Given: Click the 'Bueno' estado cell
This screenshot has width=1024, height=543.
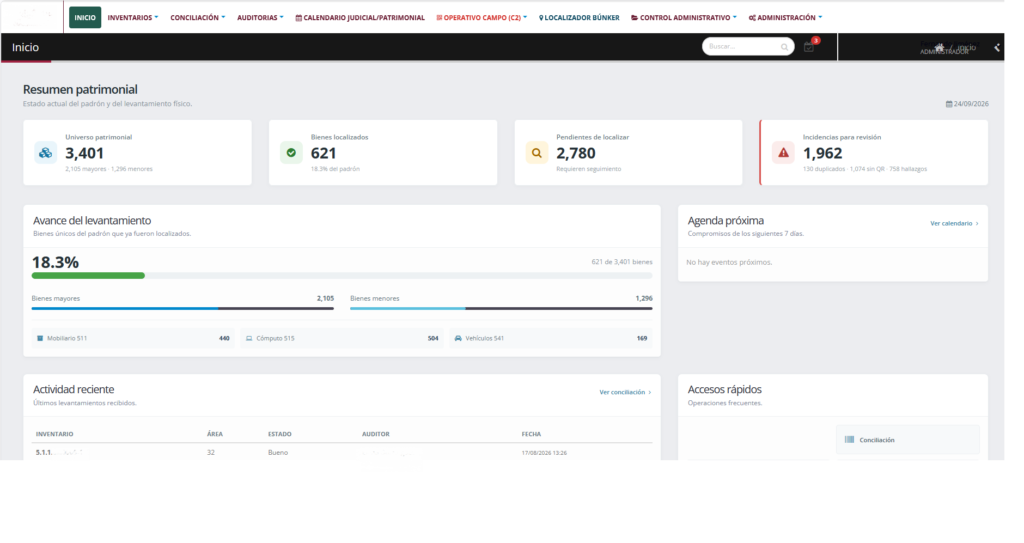Looking at the screenshot, I should pyautogui.click(x=278, y=452).
